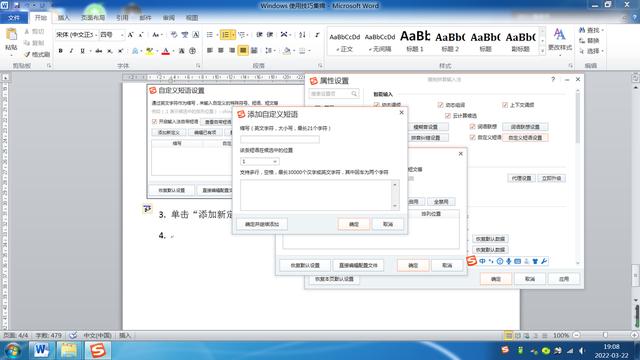Click the Grow Font icon
Viewport: 640px width, 360px height.
pyautogui.click(x=131, y=35)
